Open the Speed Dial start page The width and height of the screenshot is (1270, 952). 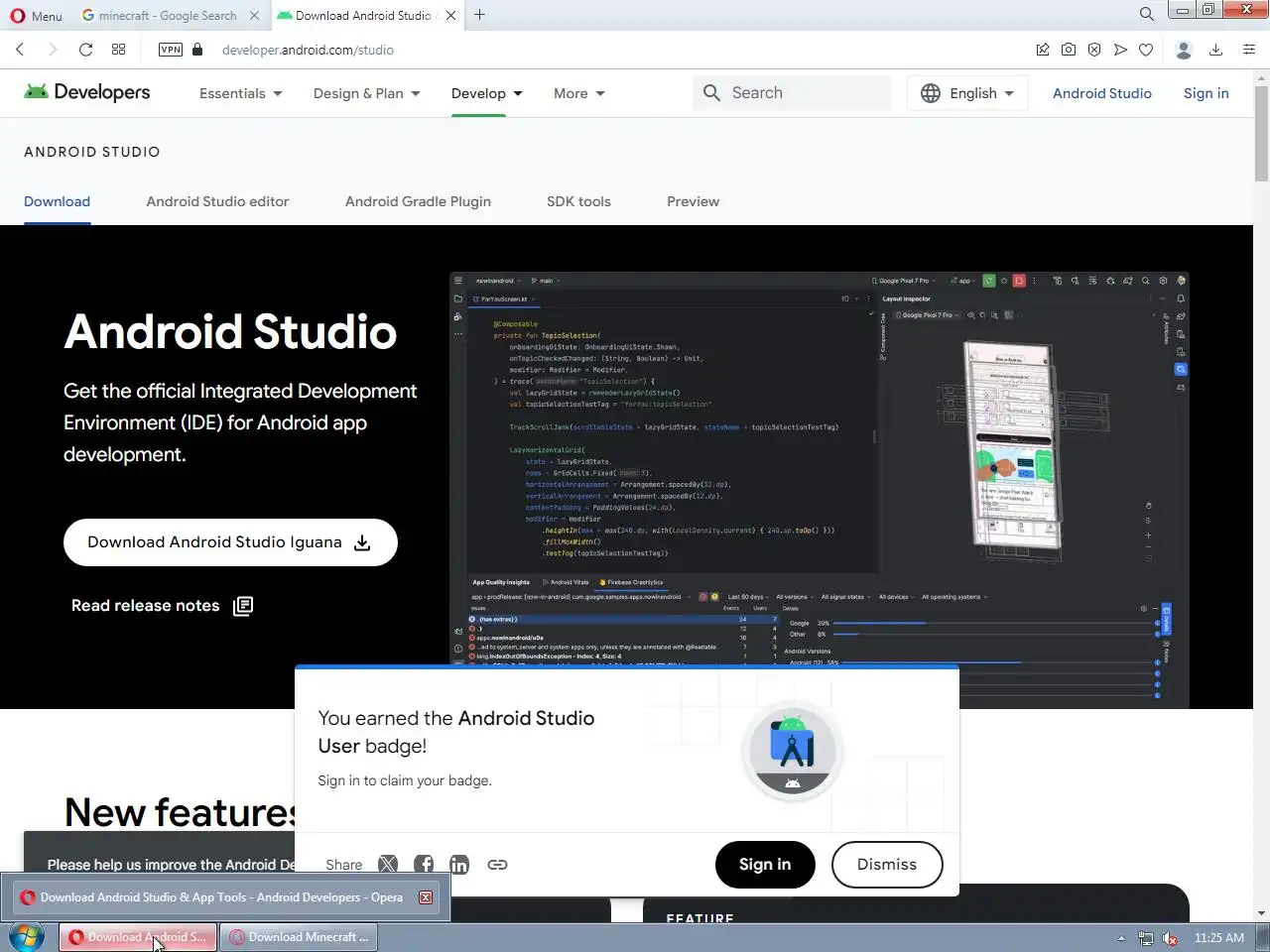pyautogui.click(x=118, y=50)
